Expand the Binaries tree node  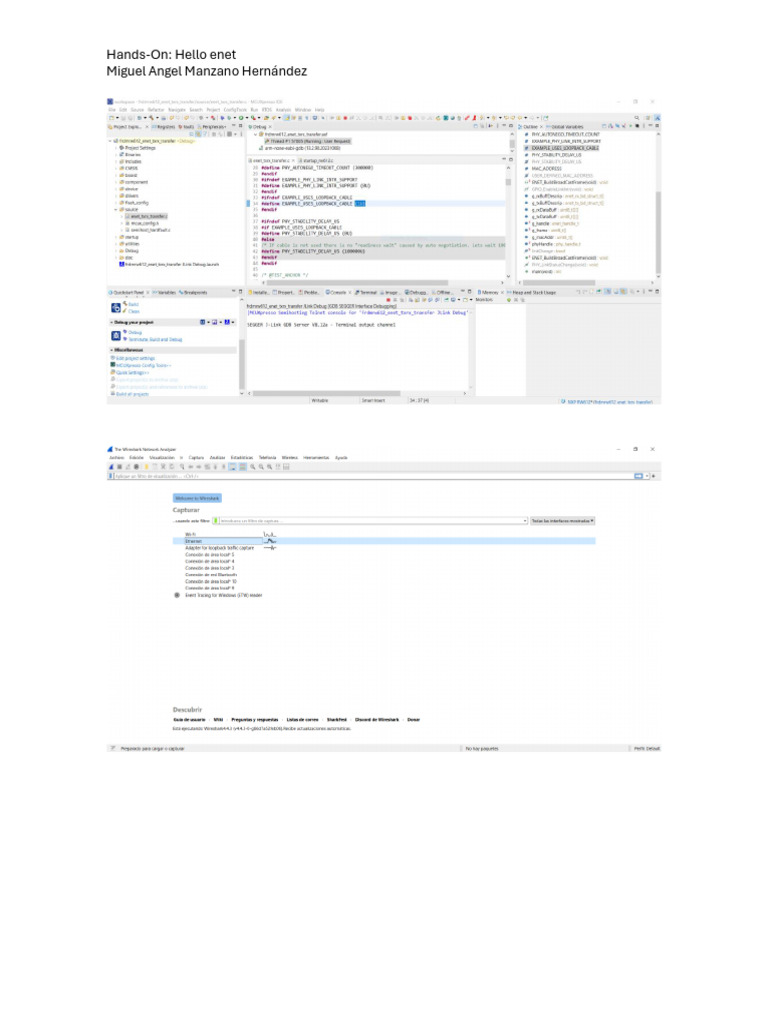116,155
